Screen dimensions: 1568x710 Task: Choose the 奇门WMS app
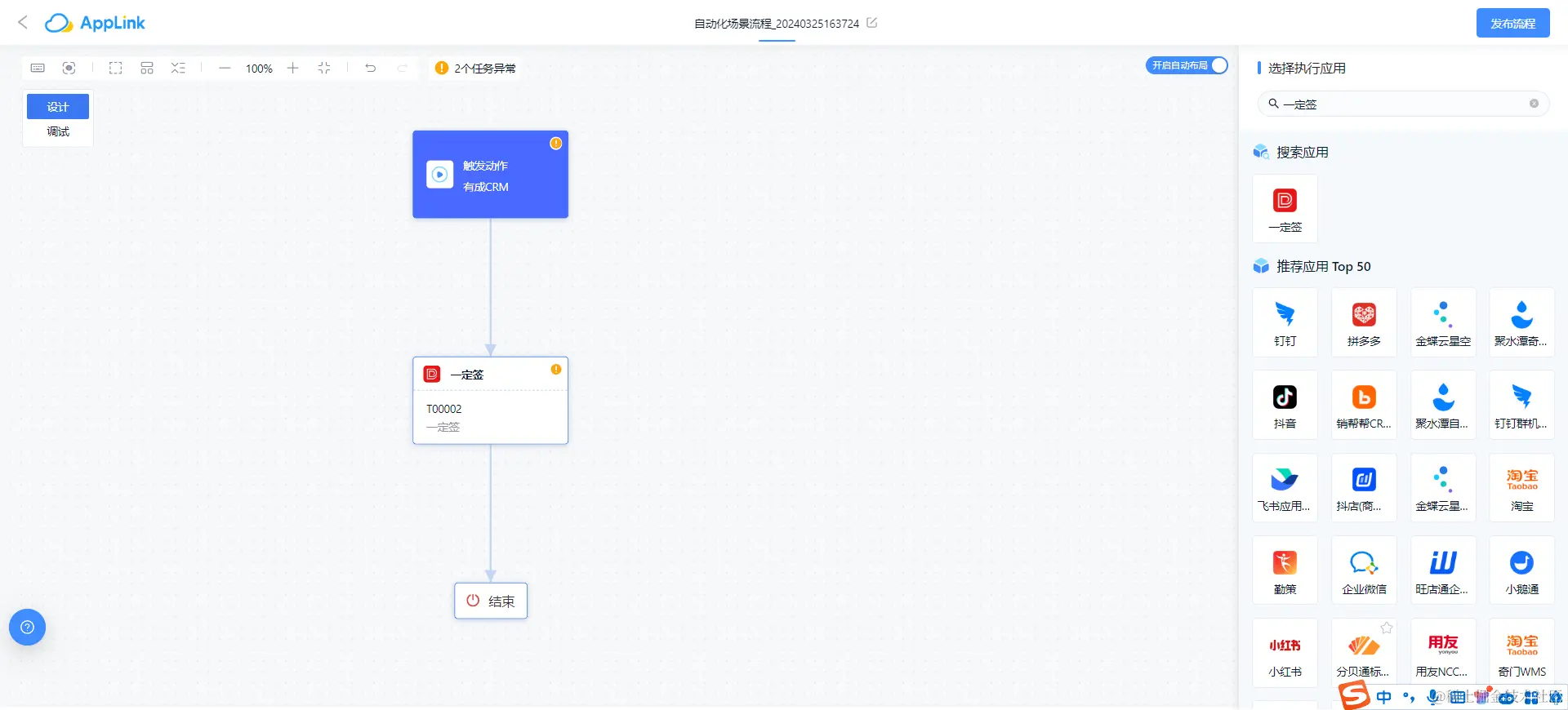tap(1521, 653)
